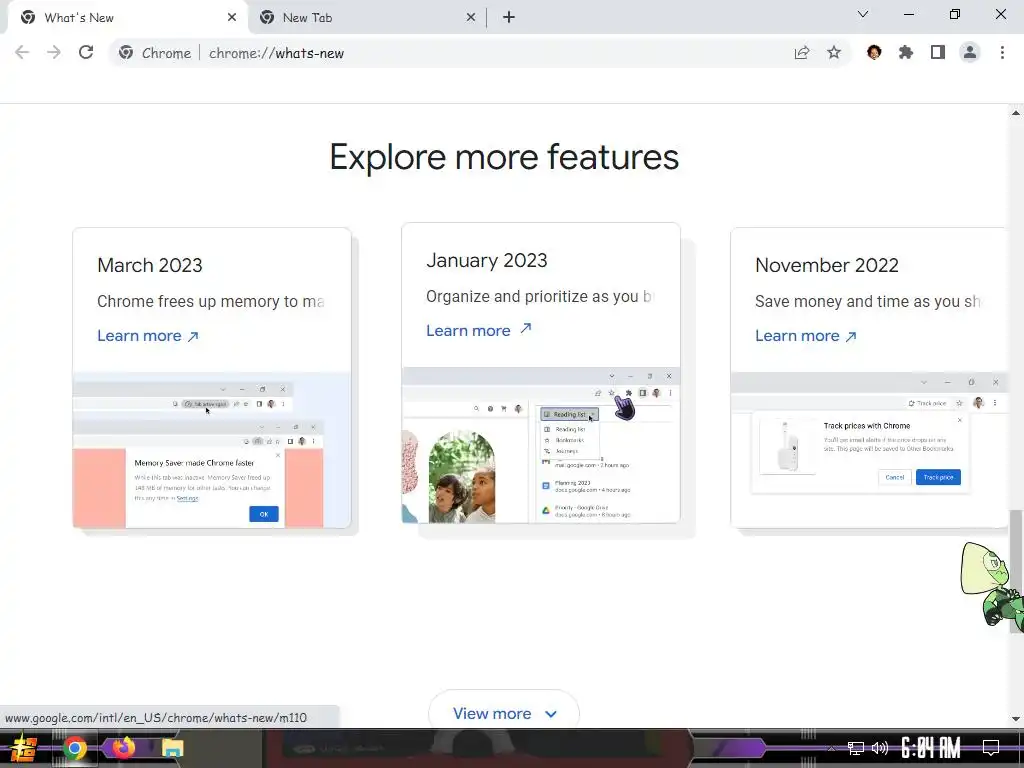Open the Chrome three-dot menu

(1002, 53)
